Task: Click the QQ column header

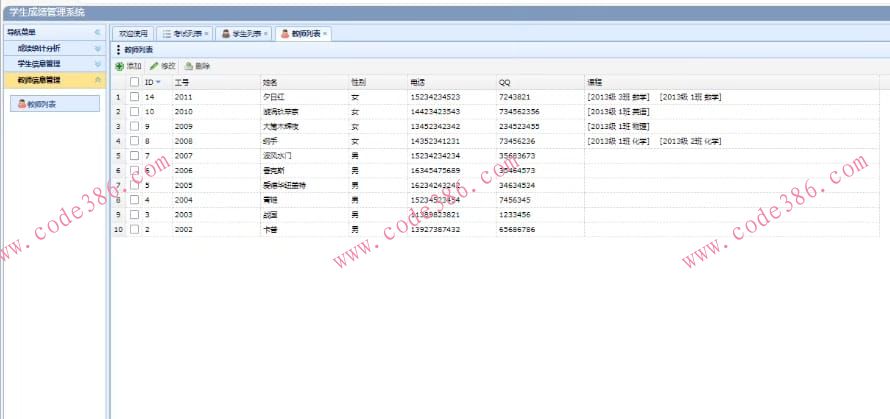Action: click(540, 82)
